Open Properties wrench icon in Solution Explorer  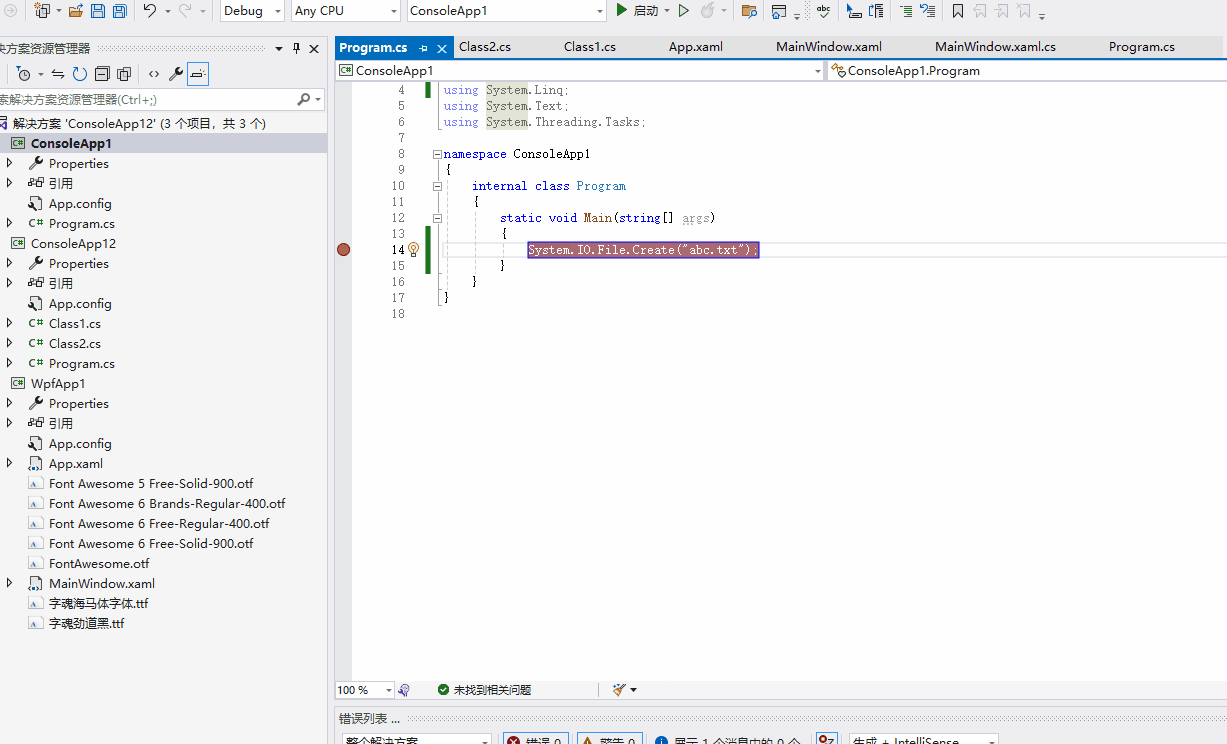[x=176, y=74]
